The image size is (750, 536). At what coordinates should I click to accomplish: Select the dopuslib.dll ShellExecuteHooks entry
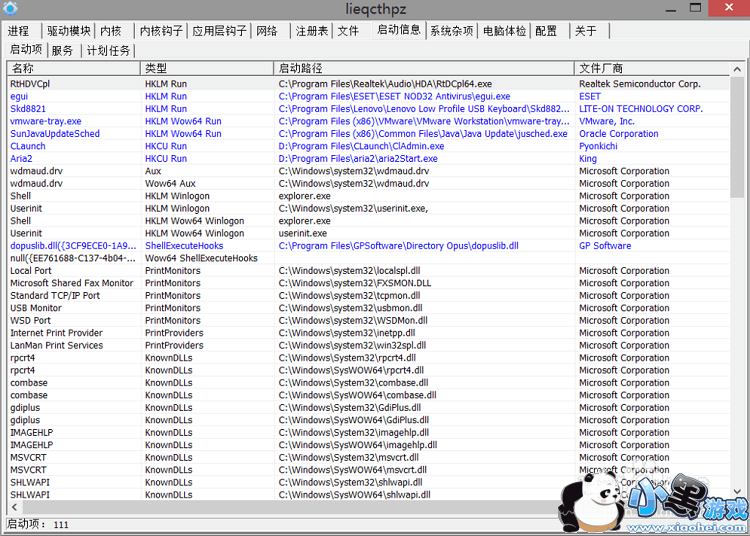368,245
